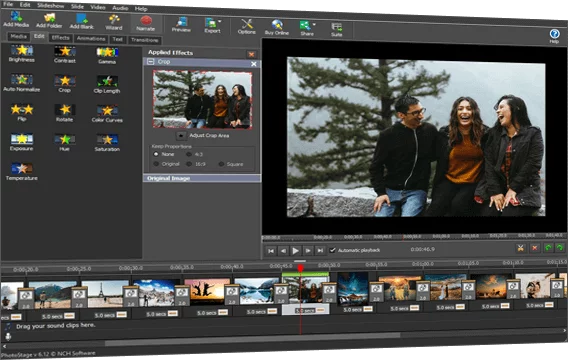Apply the Rotate effect
This screenshot has height=360, width=568.
[64, 113]
